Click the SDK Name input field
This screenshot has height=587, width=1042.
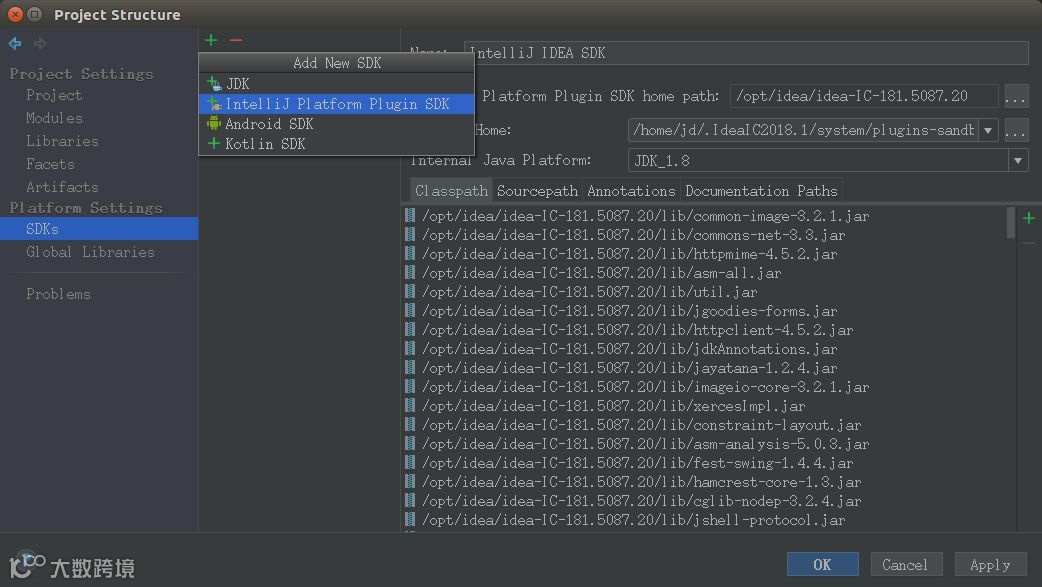pyautogui.click(x=746, y=53)
